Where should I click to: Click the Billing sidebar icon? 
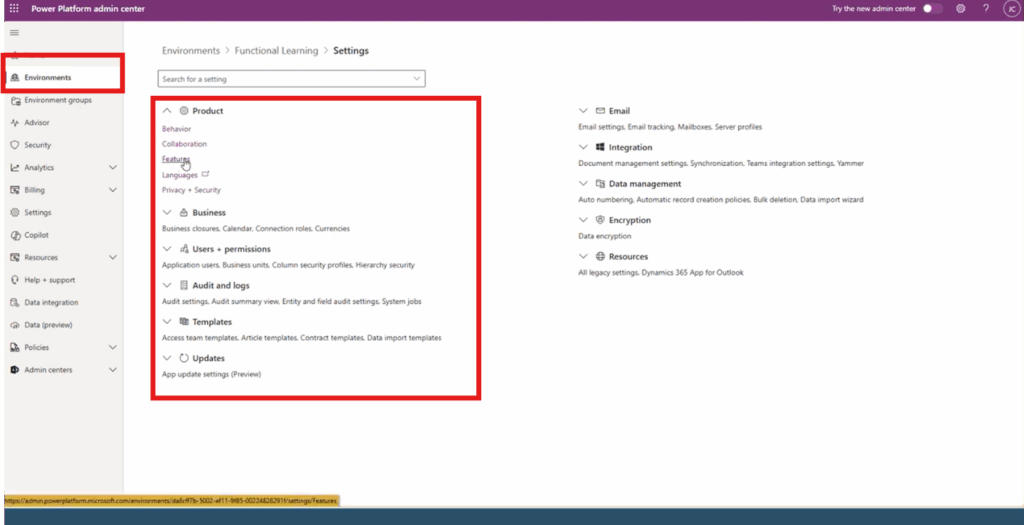(15, 190)
